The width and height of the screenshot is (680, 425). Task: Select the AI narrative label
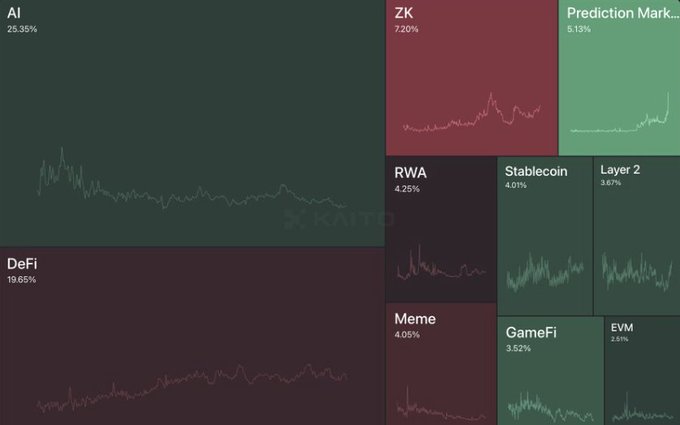point(15,13)
